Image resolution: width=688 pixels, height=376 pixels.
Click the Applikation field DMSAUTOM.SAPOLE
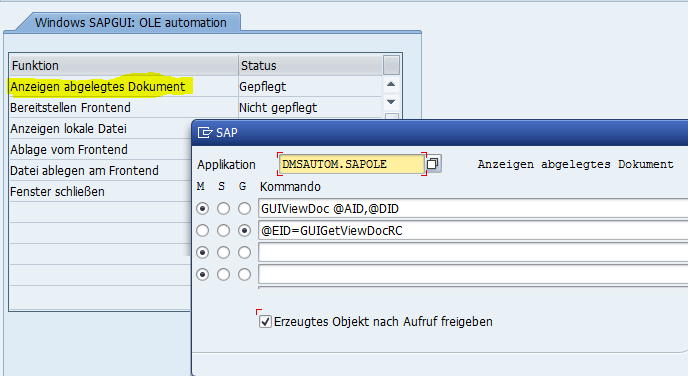[x=352, y=164]
